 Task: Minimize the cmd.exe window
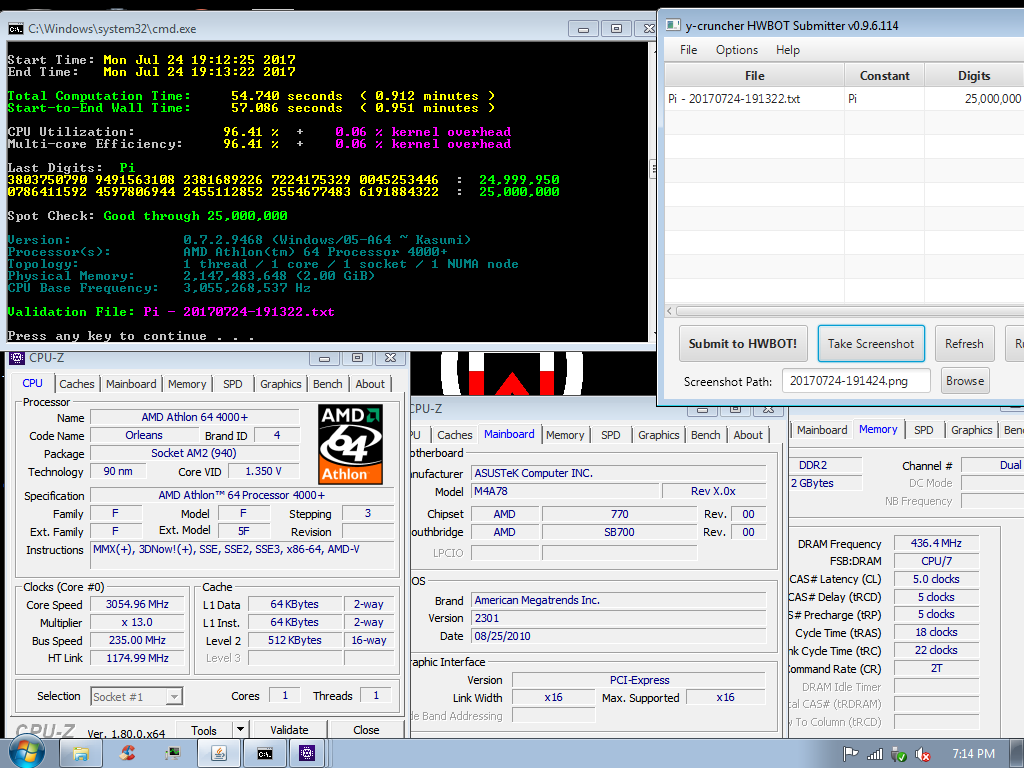click(x=584, y=29)
